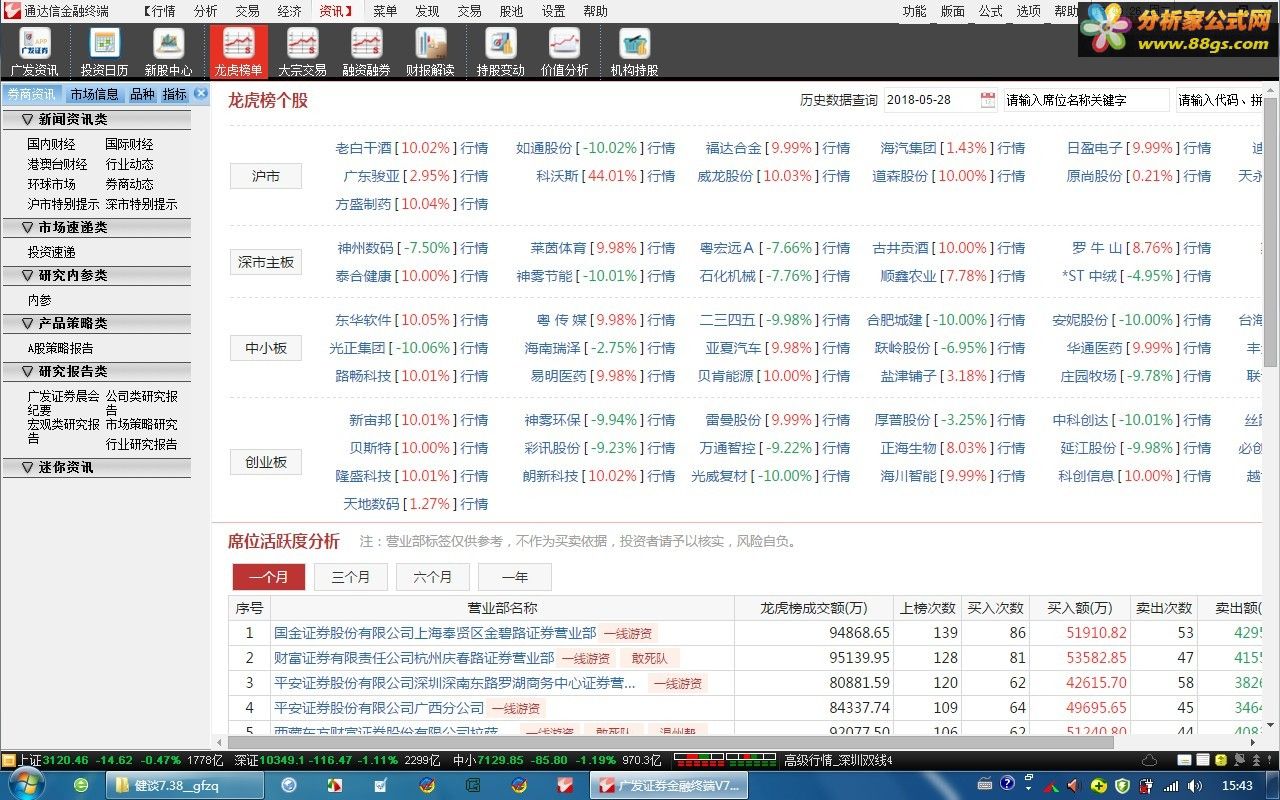Open the 新股中心 toolbar icon
This screenshot has height=800, width=1280.
[x=168, y=52]
